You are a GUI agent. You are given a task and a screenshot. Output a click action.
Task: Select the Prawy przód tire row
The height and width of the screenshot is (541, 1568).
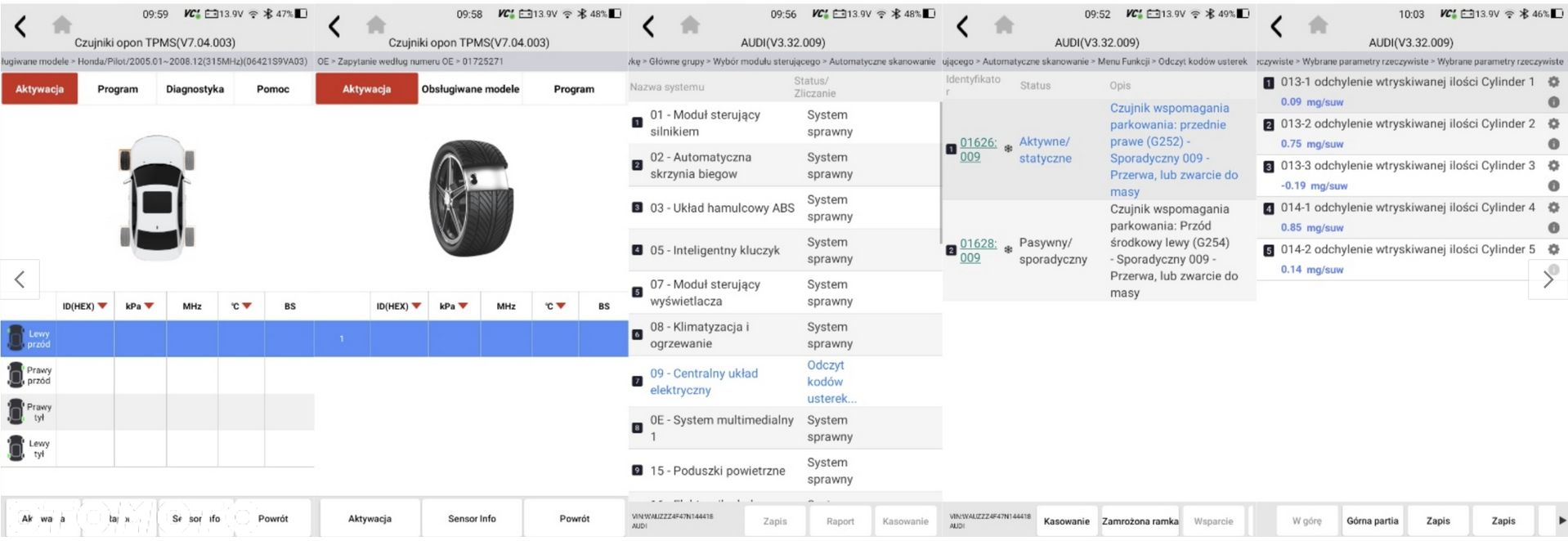click(157, 375)
